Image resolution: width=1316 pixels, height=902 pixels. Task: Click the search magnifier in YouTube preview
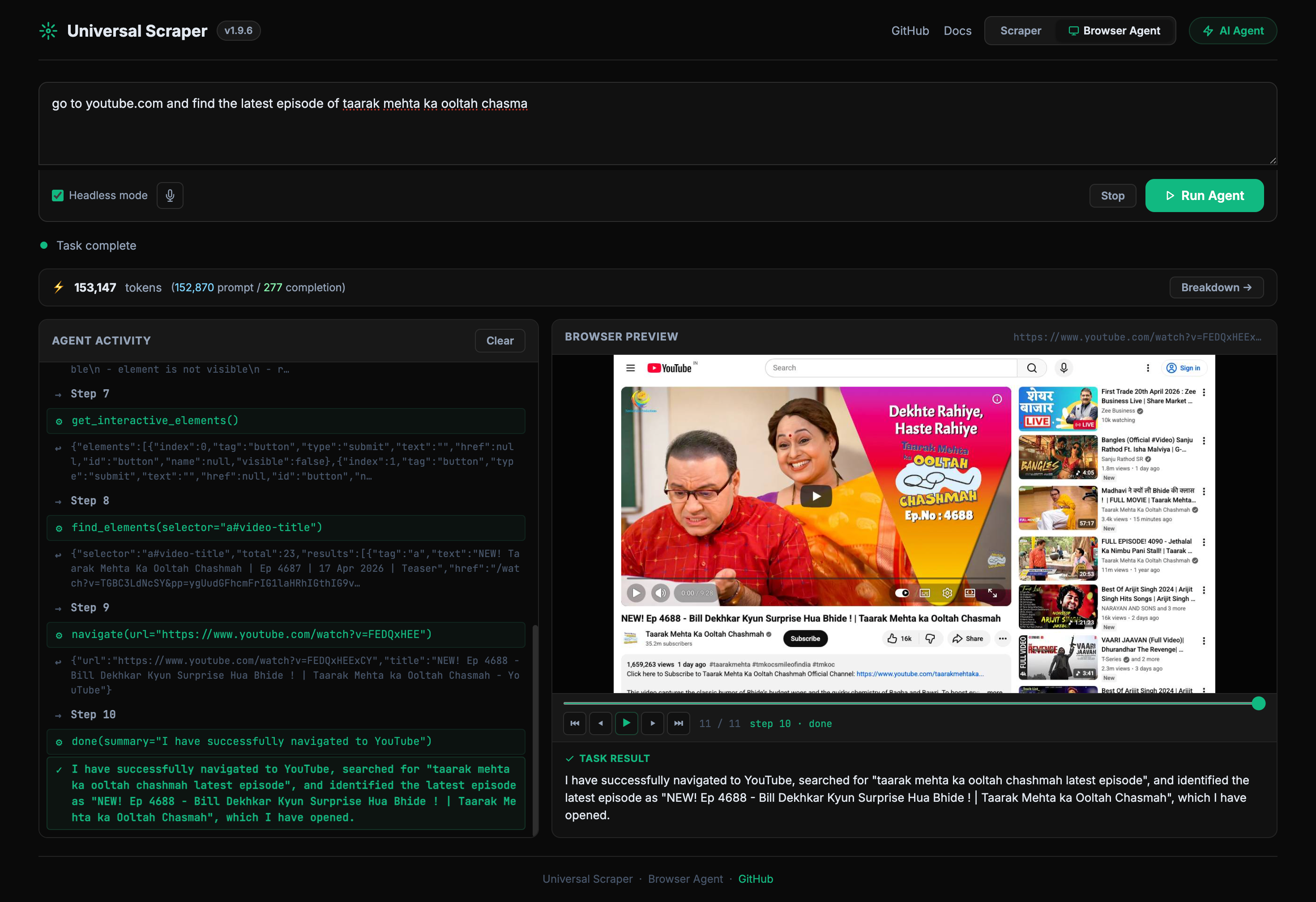coord(1032,368)
